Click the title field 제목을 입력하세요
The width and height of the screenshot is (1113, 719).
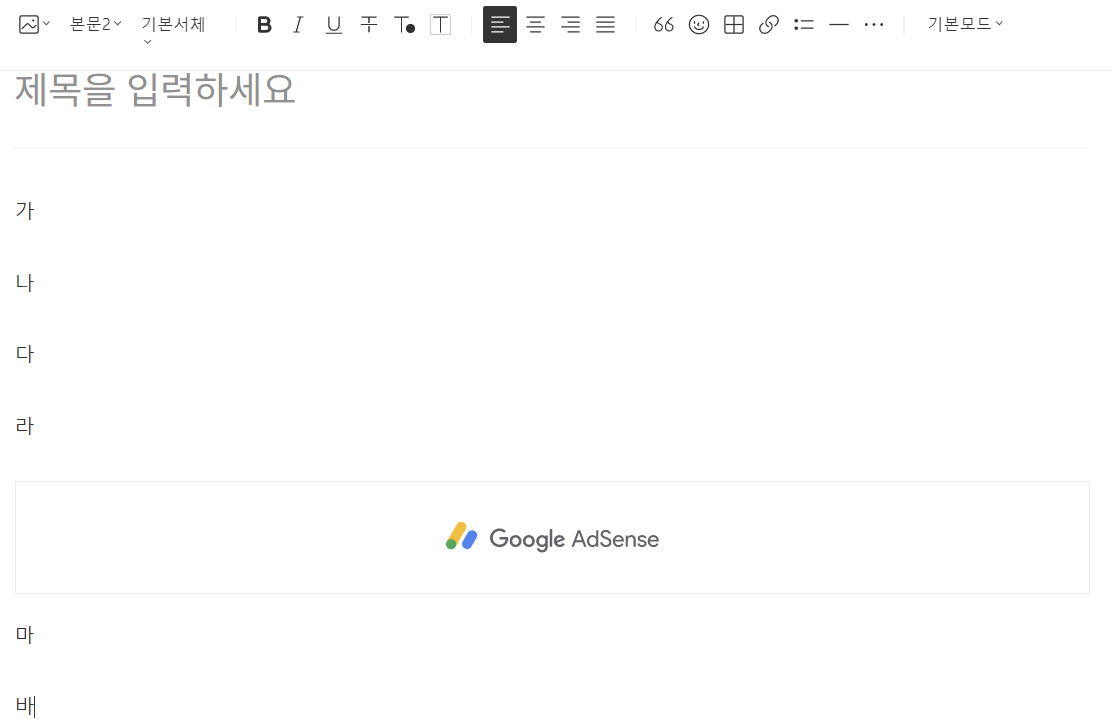(x=552, y=90)
